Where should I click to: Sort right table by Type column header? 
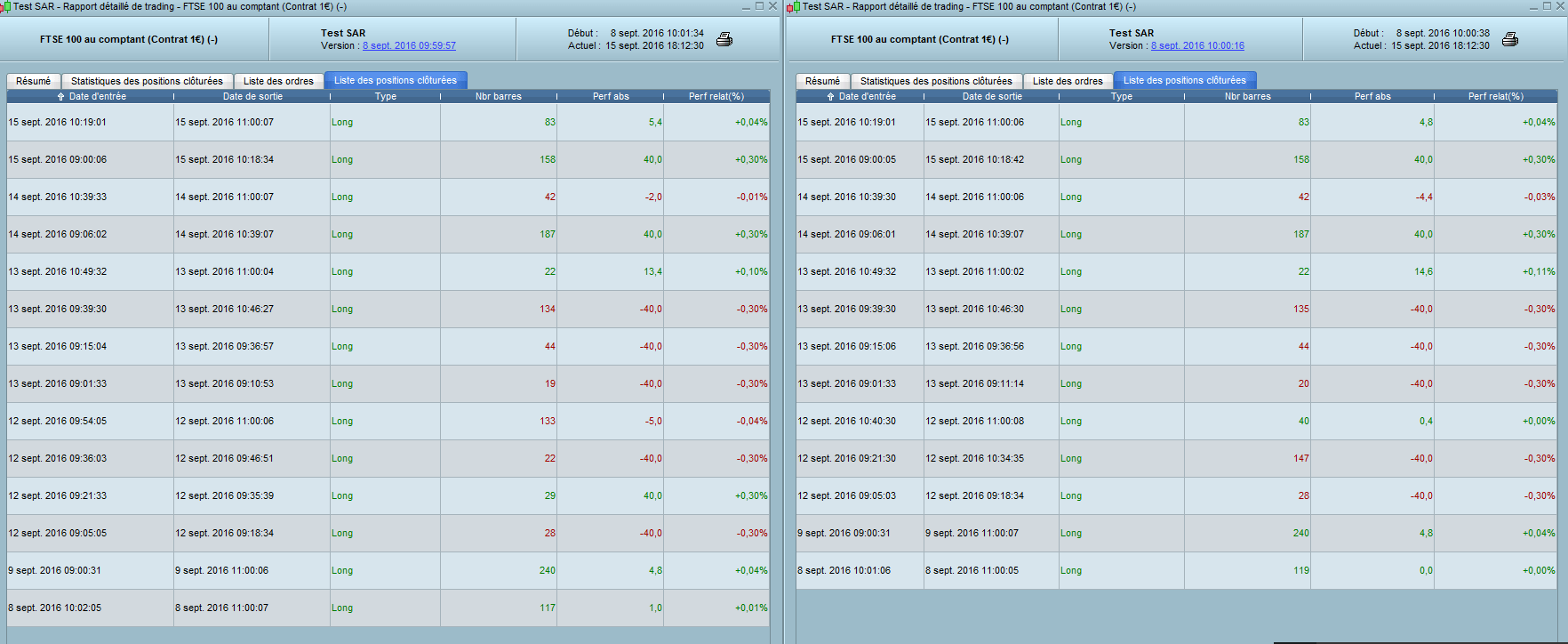pos(1122,96)
